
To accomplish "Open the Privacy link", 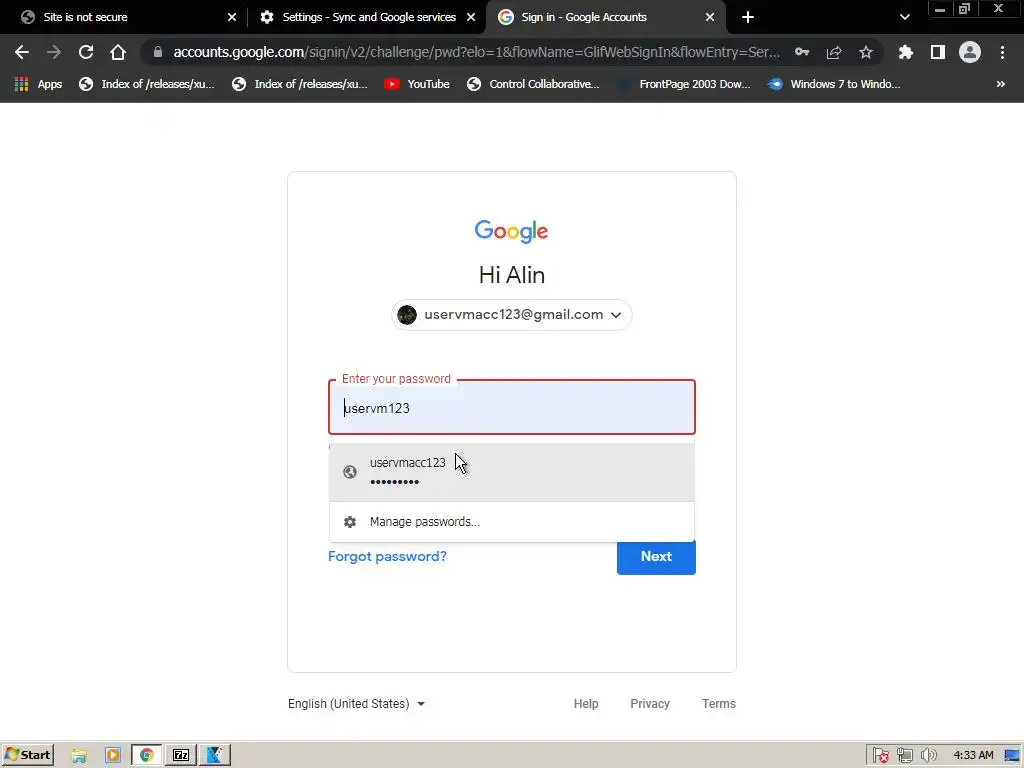I will [x=650, y=703].
